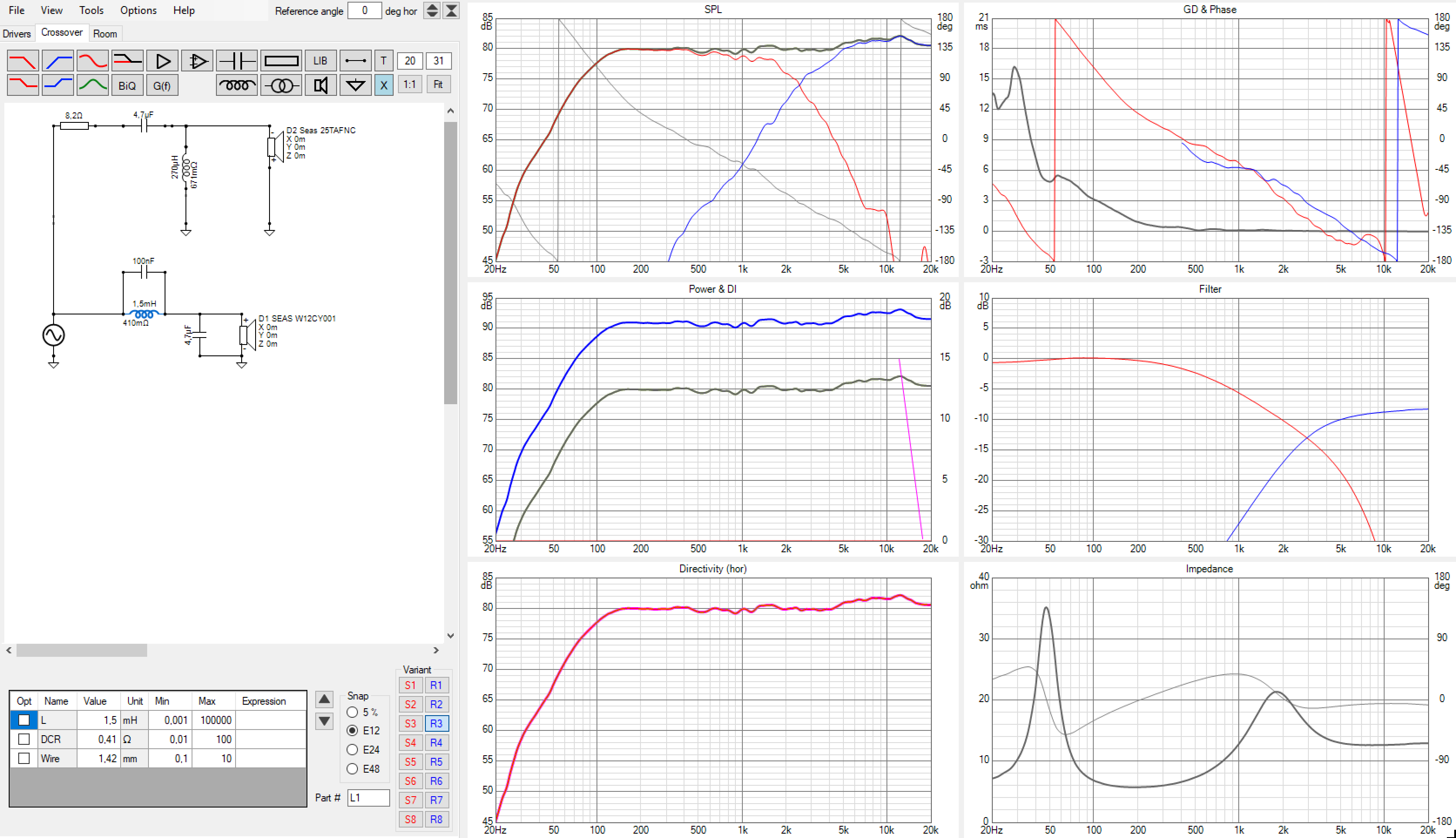Select the wire connection tool

[x=356, y=61]
